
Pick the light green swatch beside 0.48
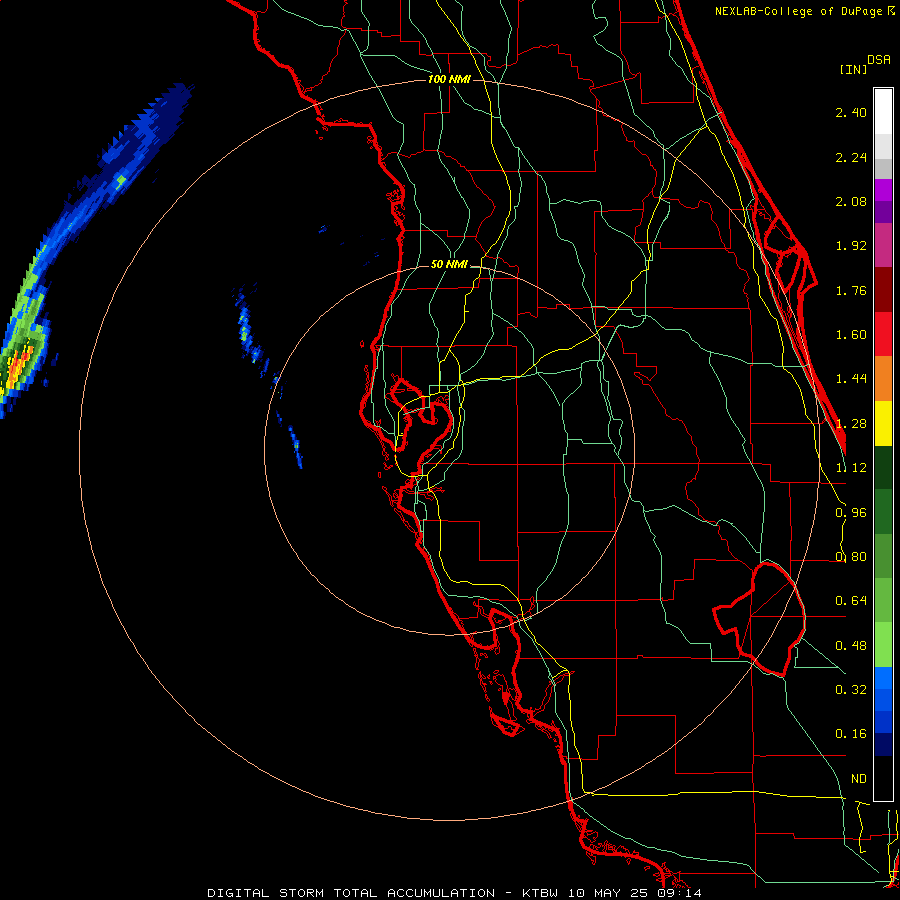pyautogui.click(x=883, y=645)
